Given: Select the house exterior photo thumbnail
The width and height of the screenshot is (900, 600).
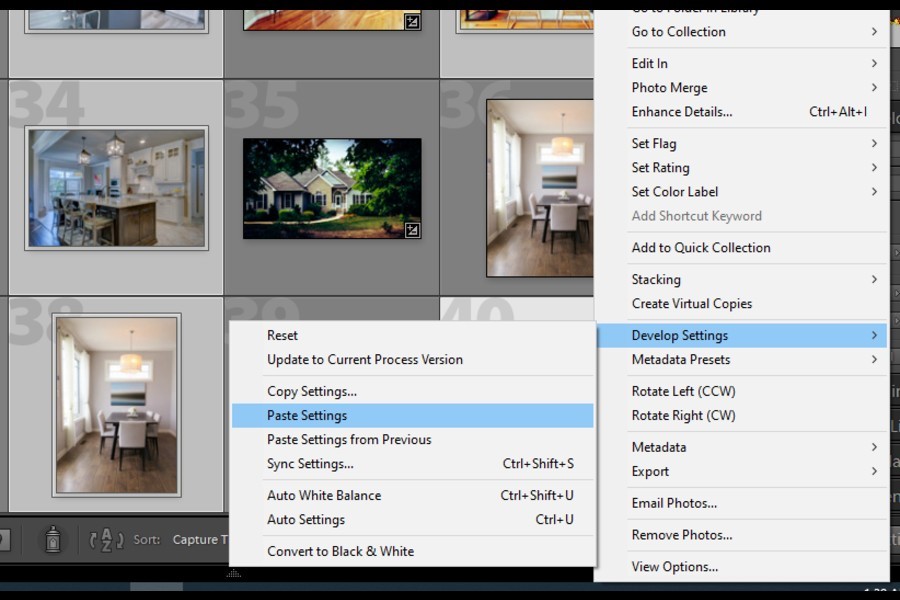Looking at the screenshot, I should coord(331,188).
